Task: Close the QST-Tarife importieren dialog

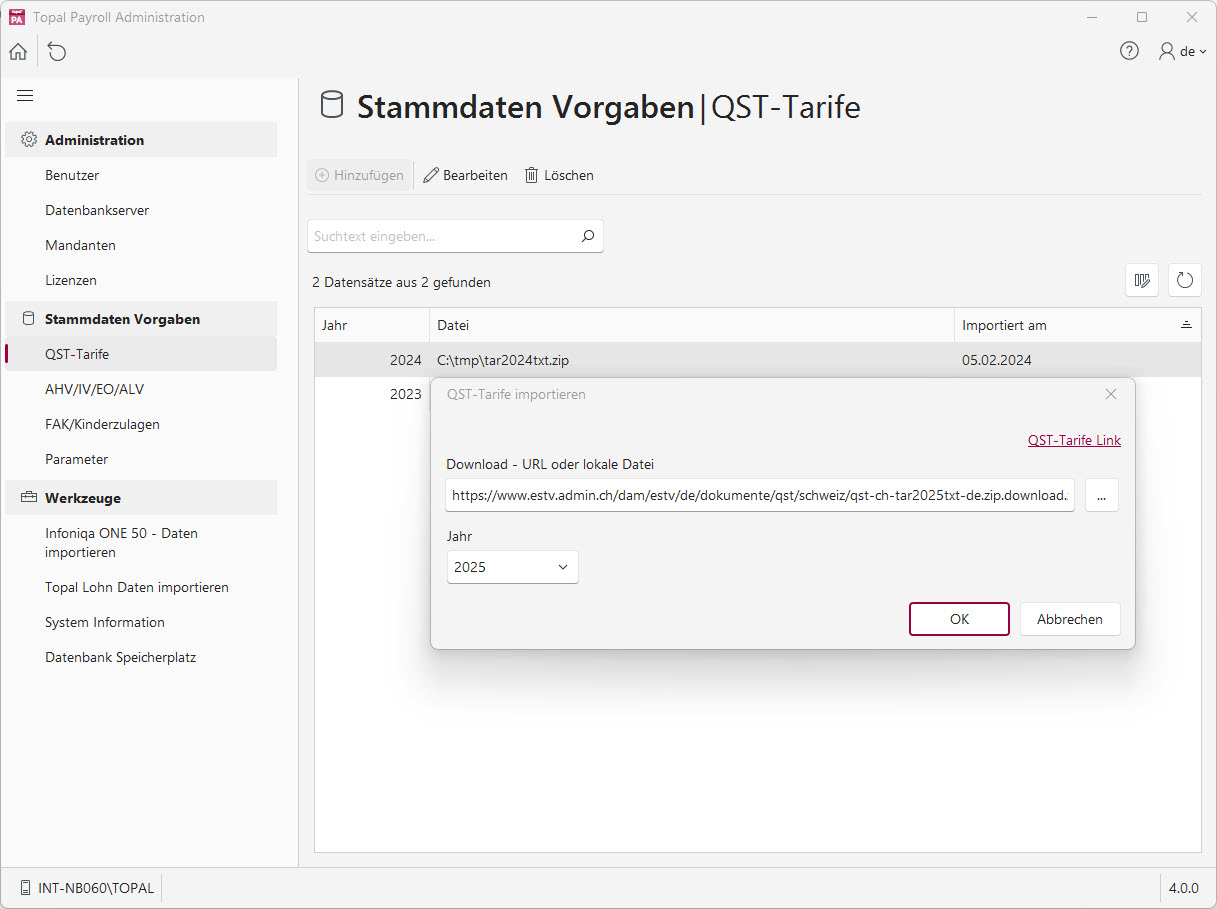Action: click(x=1111, y=394)
